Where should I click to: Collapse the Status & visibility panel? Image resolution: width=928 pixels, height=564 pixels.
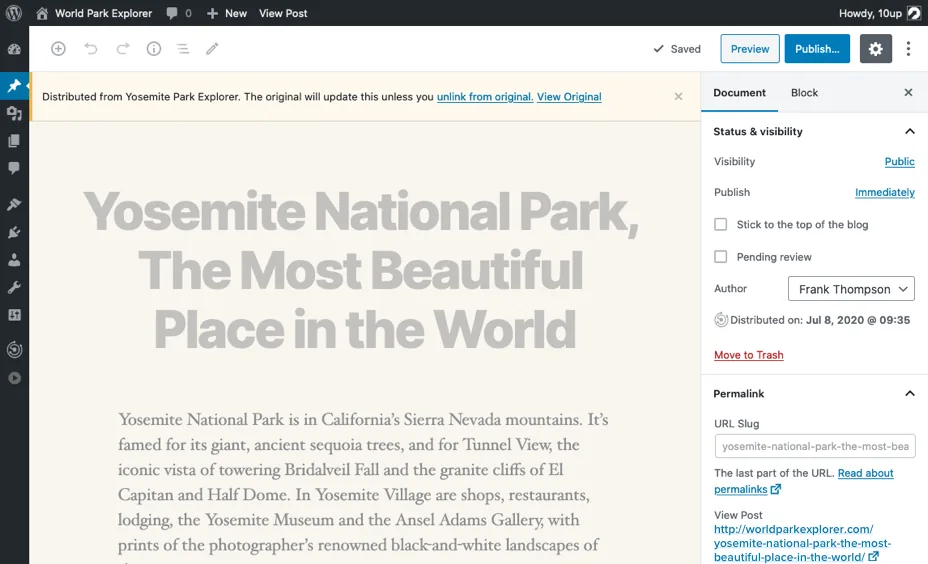coord(910,131)
